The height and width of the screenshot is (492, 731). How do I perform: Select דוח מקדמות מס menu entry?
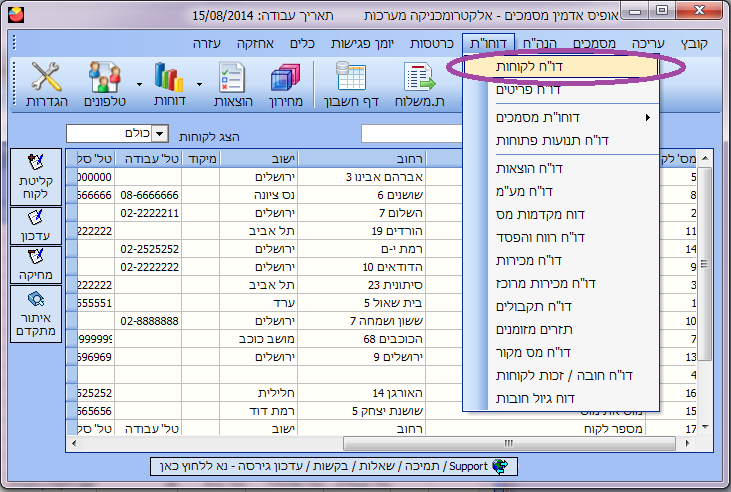click(561, 214)
